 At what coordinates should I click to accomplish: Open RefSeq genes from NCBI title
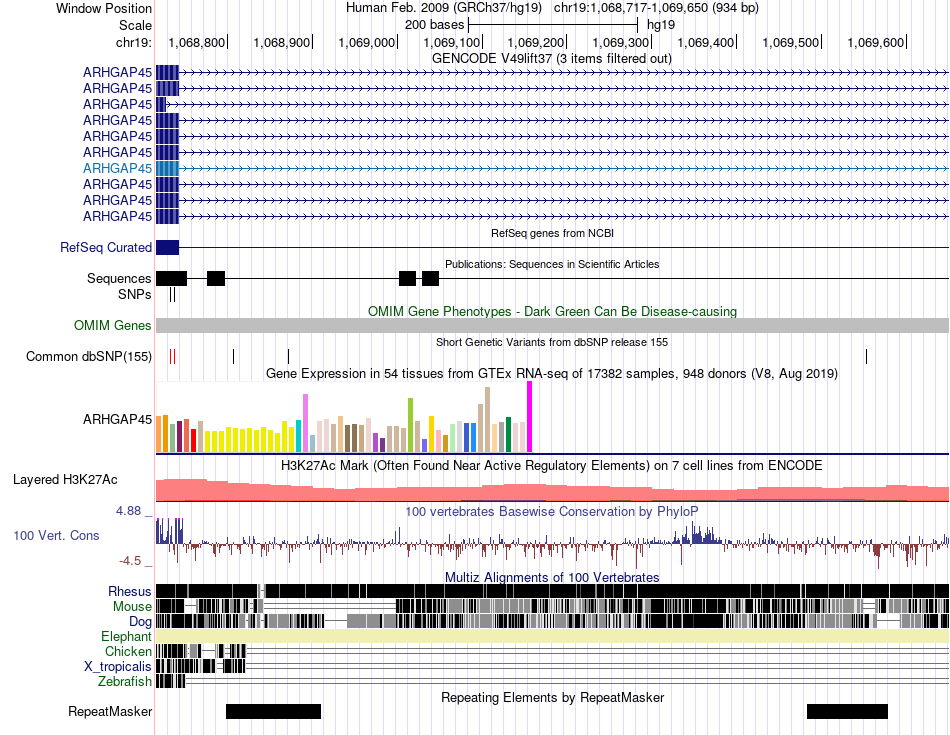point(552,233)
